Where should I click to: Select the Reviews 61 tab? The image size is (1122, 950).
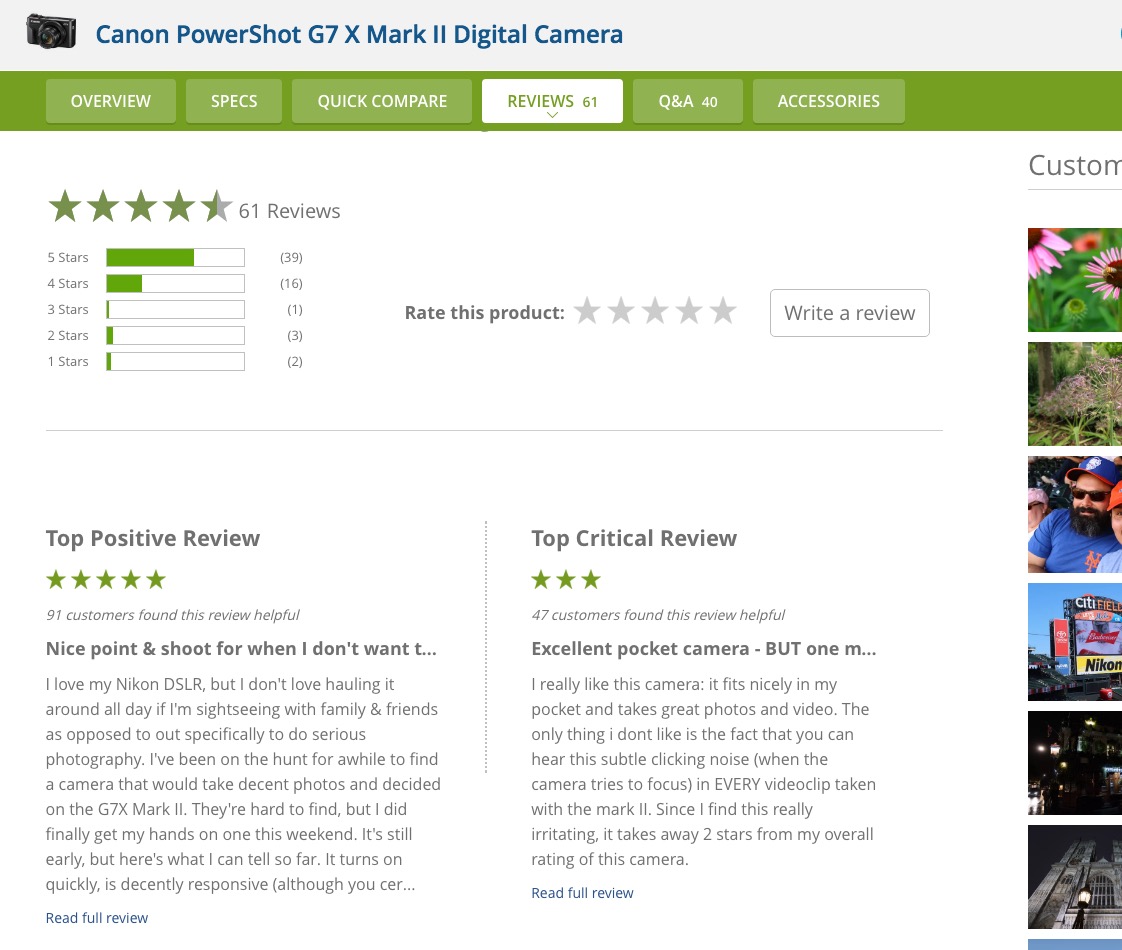pyautogui.click(x=552, y=101)
